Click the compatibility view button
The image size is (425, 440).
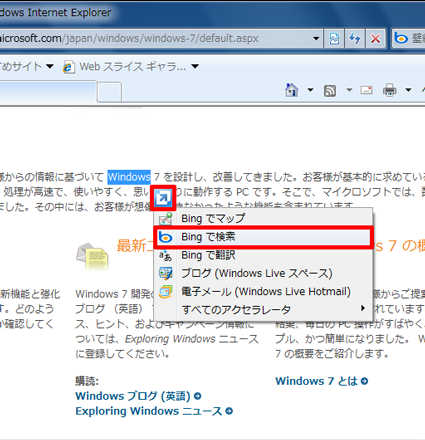pyautogui.click(x=334, y=39)
